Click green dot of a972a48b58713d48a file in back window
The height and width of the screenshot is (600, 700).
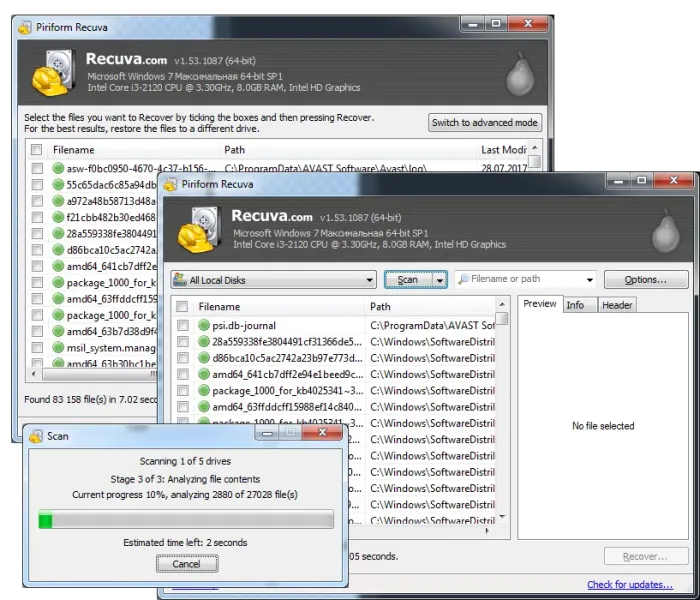click(58, 201)
